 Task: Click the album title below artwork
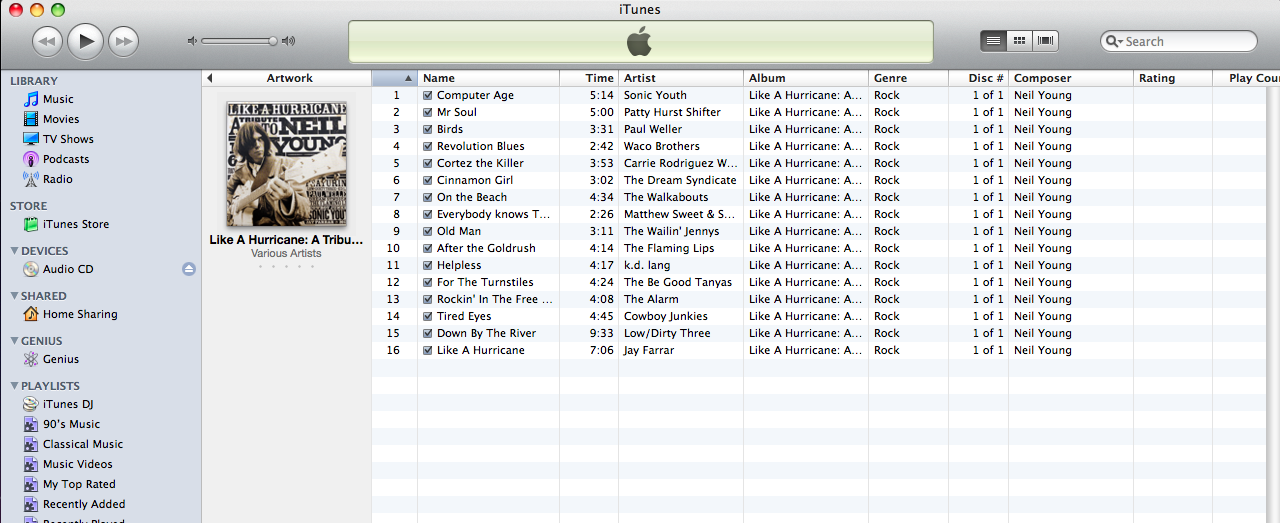(286, 240)
